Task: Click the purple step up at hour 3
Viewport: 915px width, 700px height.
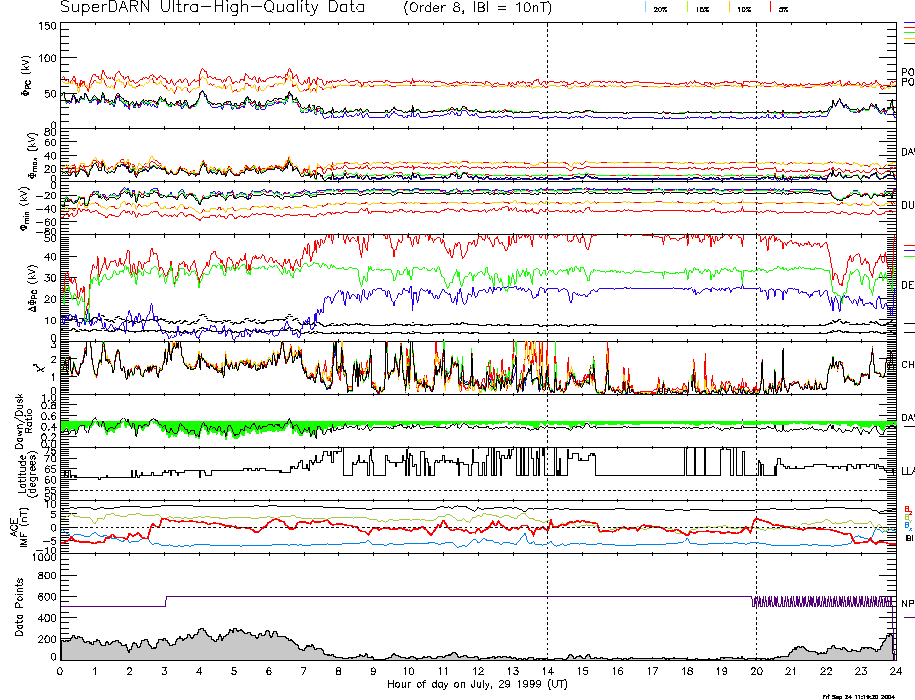Action: (166, 601)
